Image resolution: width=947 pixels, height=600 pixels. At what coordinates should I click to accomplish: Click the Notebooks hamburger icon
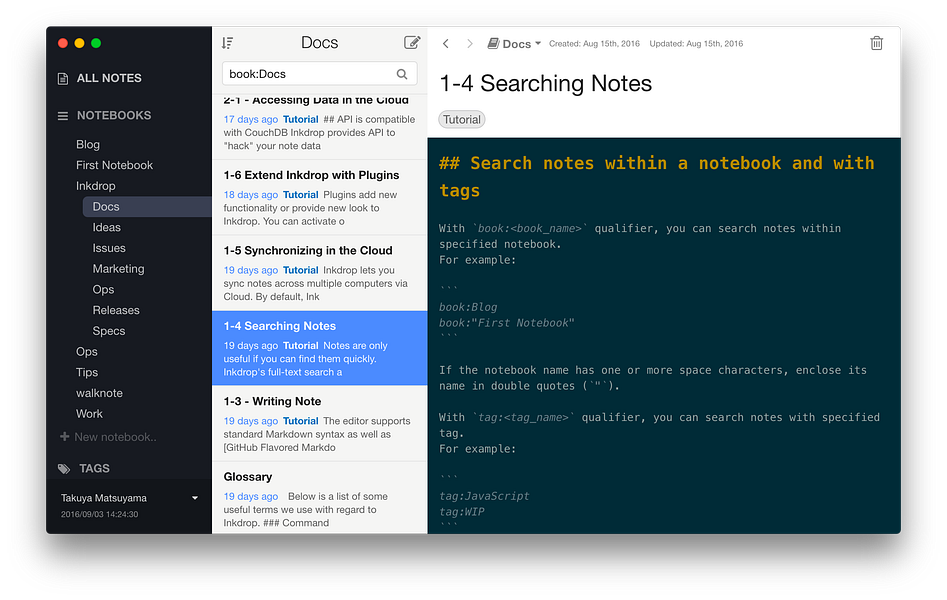point(63,115)
